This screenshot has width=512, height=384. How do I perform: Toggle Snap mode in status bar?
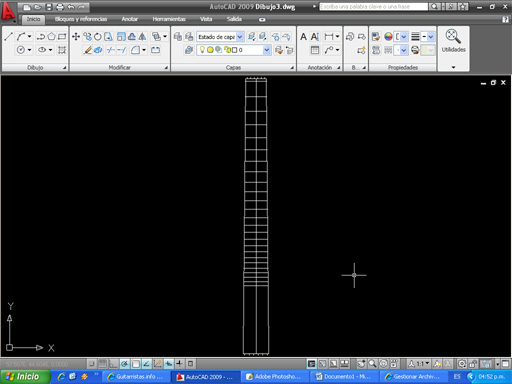pyautogui.click(x=91, y=364)
